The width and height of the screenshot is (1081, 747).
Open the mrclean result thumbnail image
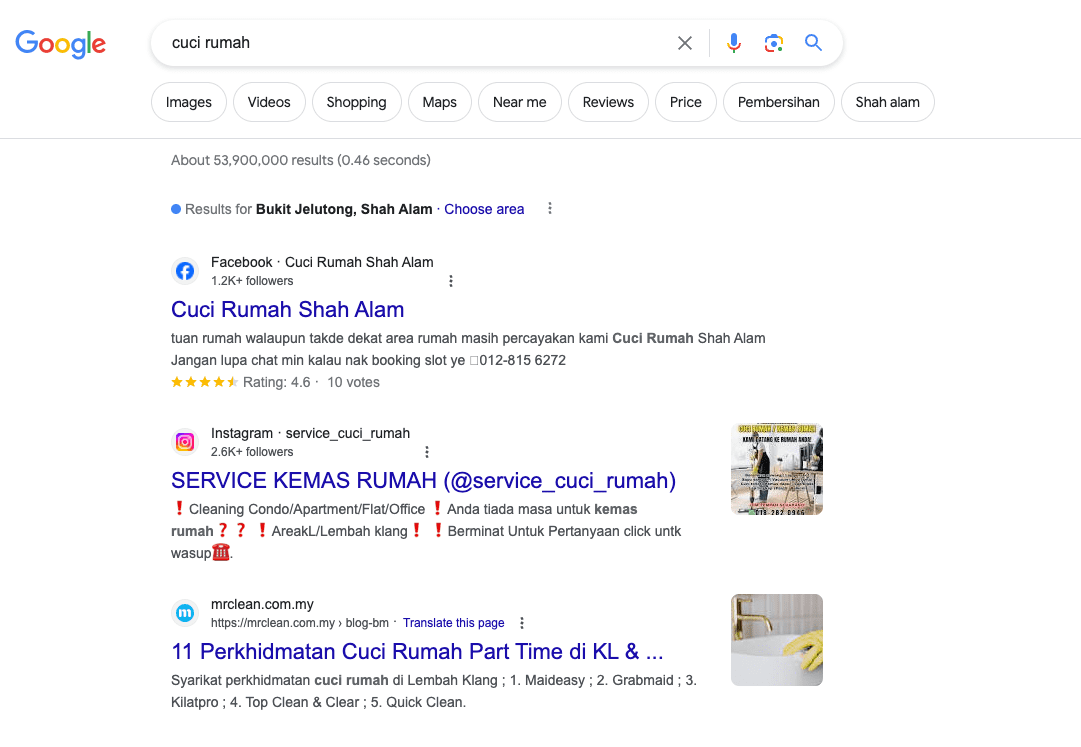pos(777,640)
